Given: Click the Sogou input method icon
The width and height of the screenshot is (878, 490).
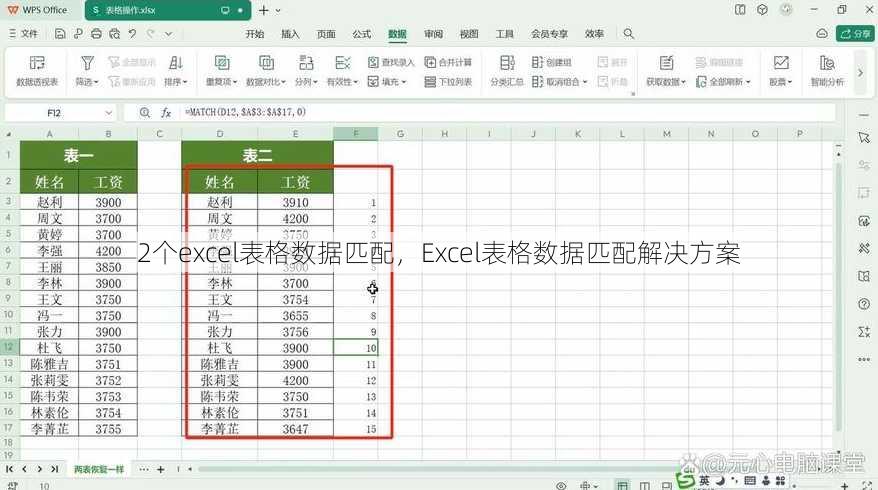Looking at the screenshot, I should tap(685, 480).
